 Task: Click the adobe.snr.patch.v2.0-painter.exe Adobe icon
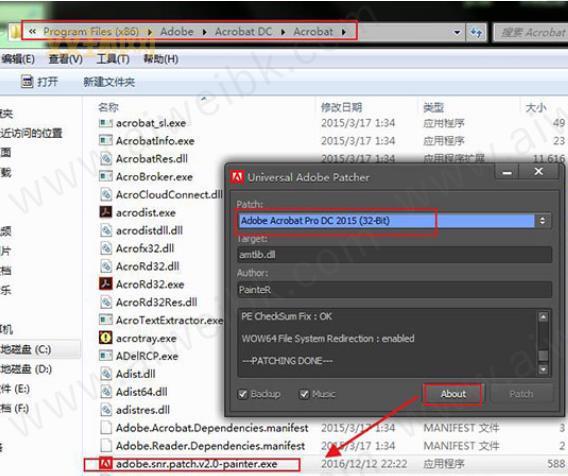pyautogui.click(x=106, y=464)
